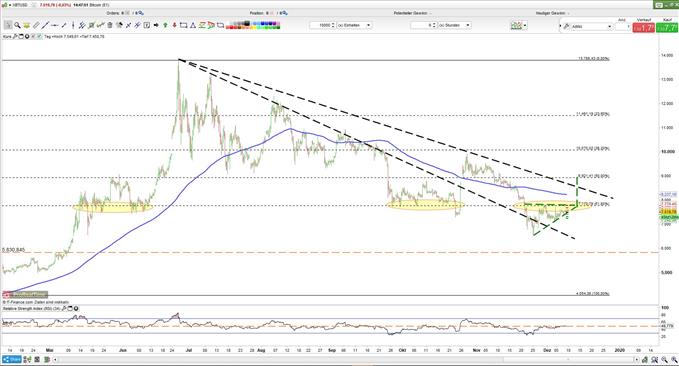Activate the magnifier zoom tool

[17, 25]
